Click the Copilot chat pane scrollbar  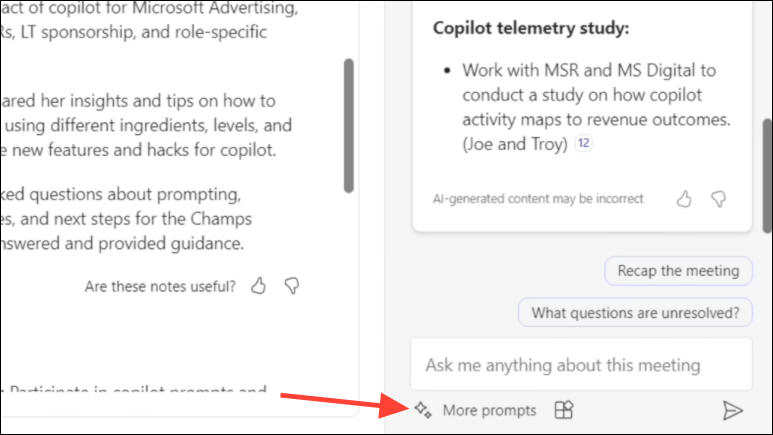pos(767,175)
